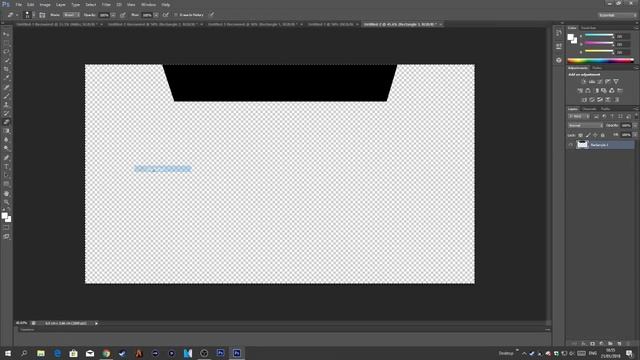Screen dimensions: 640x360
Task: Toggle pressure for opacity in the options bar
Action: pyautogui.click(x=122, y=15)
